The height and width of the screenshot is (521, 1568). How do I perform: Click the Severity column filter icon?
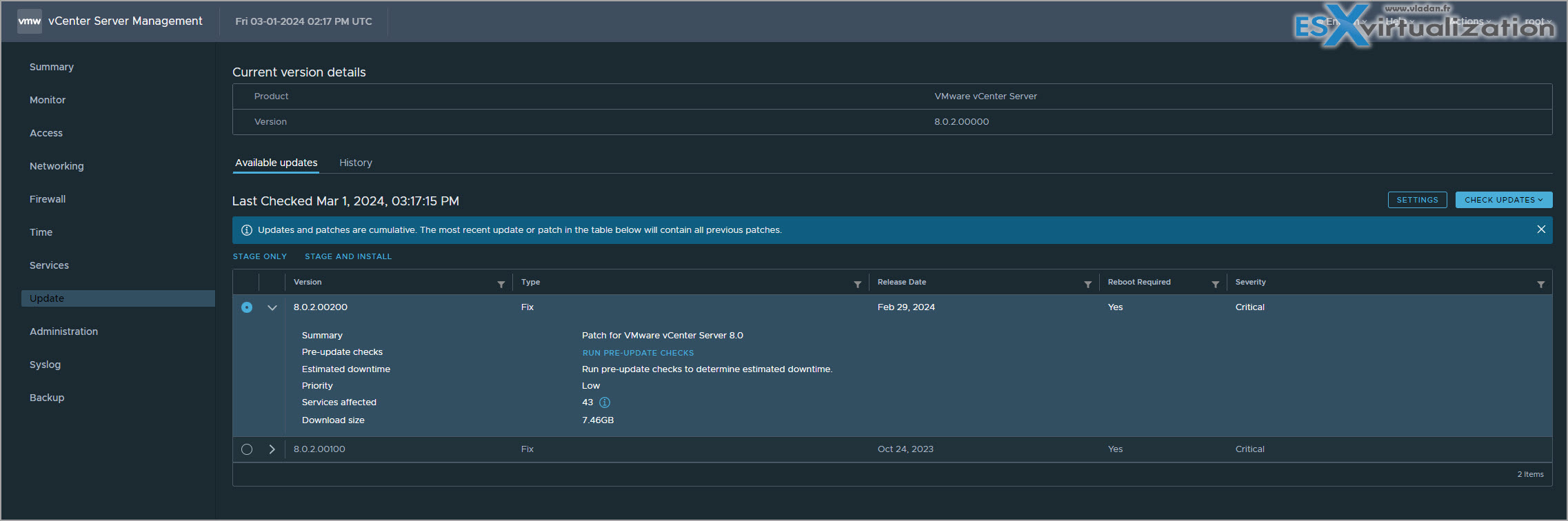pos(1541,285)
